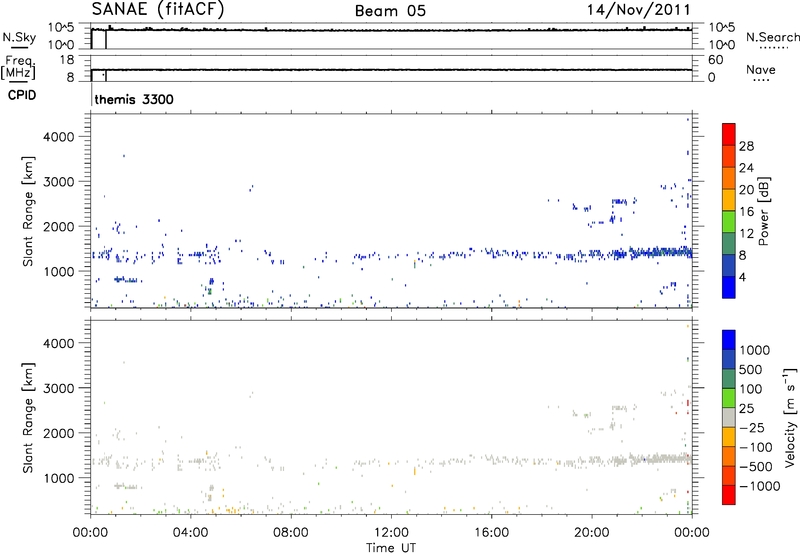Image resolution: width=800 pixels, height=554 pixels.
Task: Click the bright blue bottom Power color bar segment
Action: click(729, 287)
